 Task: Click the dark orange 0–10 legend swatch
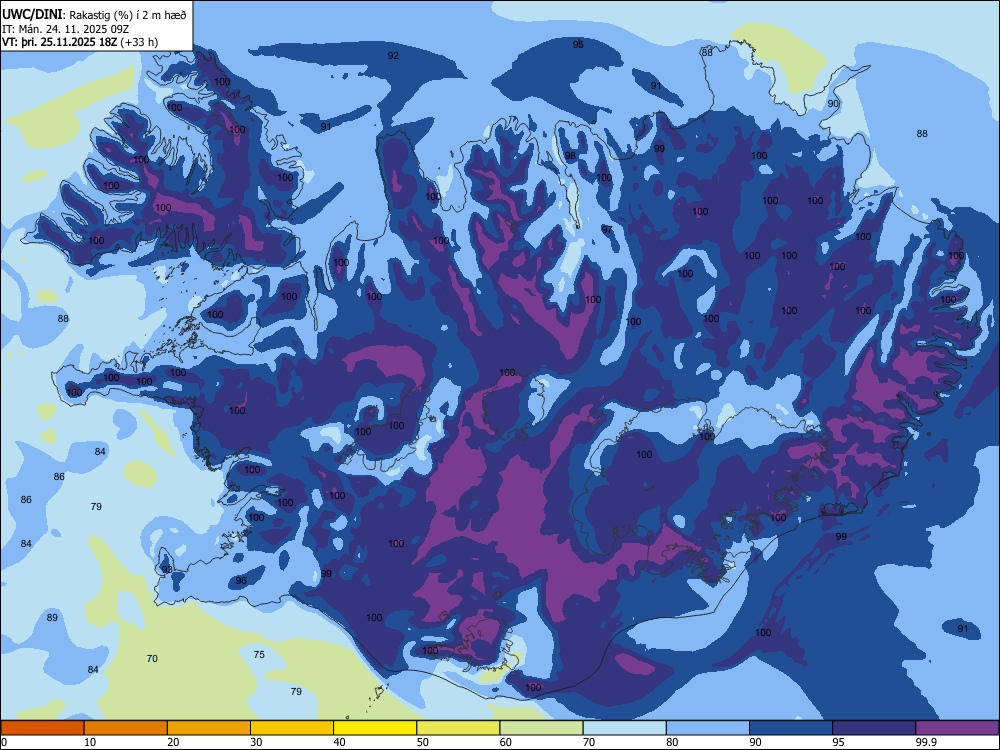(x=42, y=728)
